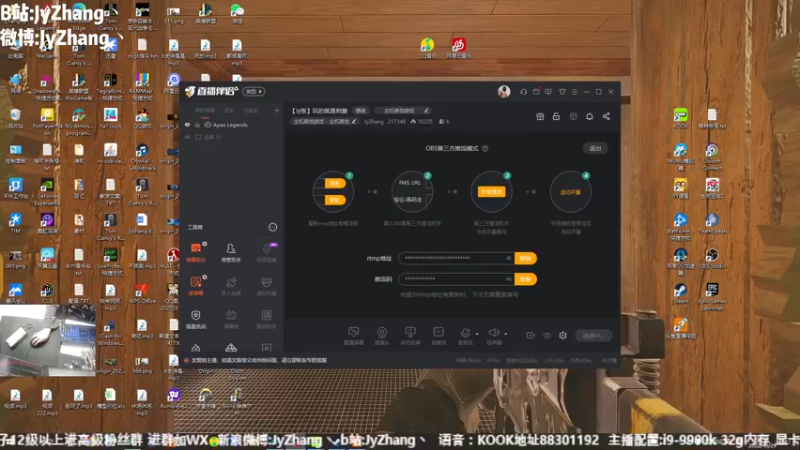The height and width of the screenshot is (450, 800).
Task: Open notifications bell icon
Action: (589, 116)
